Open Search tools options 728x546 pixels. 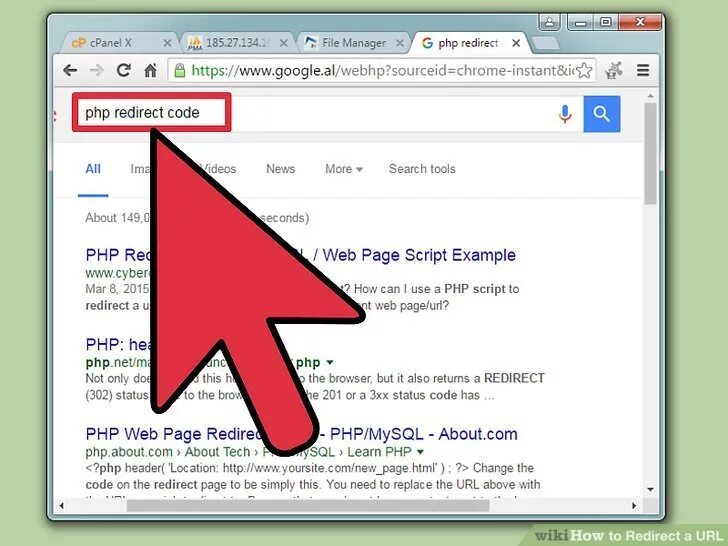coord(422,169)
